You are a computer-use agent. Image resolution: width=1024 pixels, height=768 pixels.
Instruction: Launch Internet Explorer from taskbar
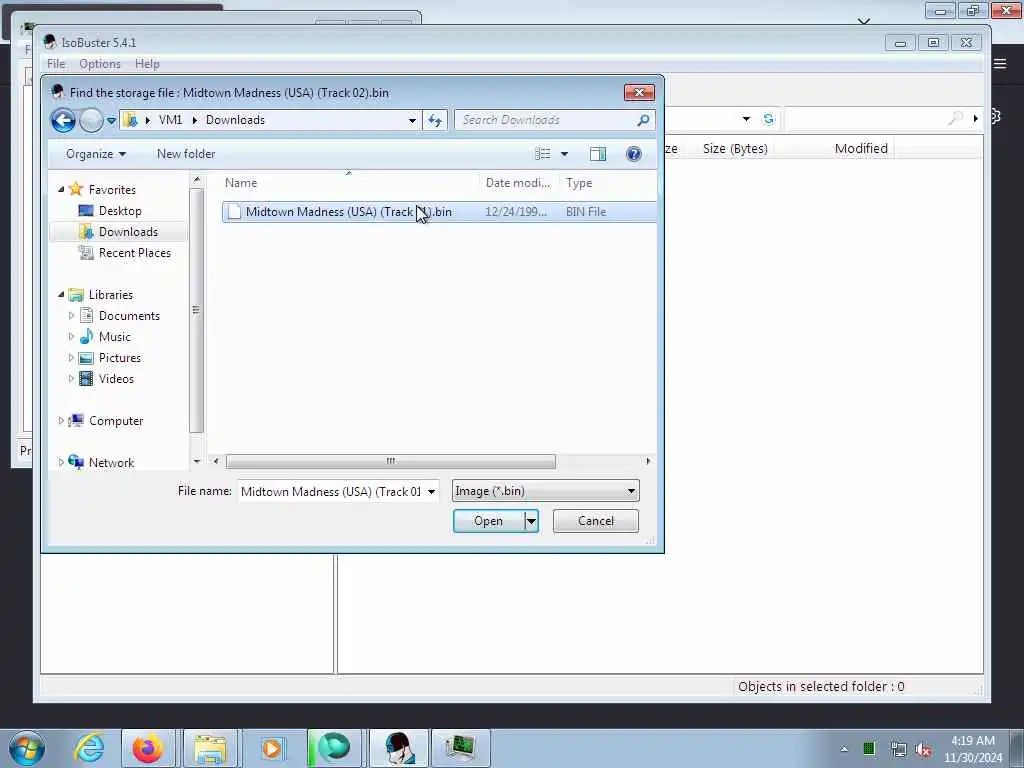[89, 748]
